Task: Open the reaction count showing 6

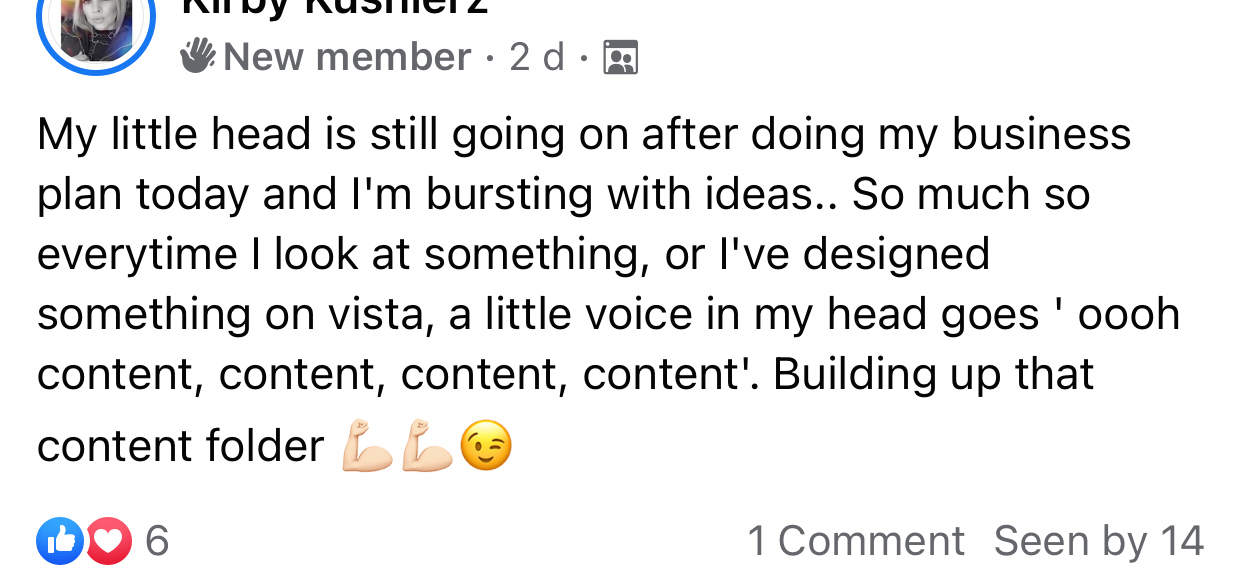Action: (157, 541)
